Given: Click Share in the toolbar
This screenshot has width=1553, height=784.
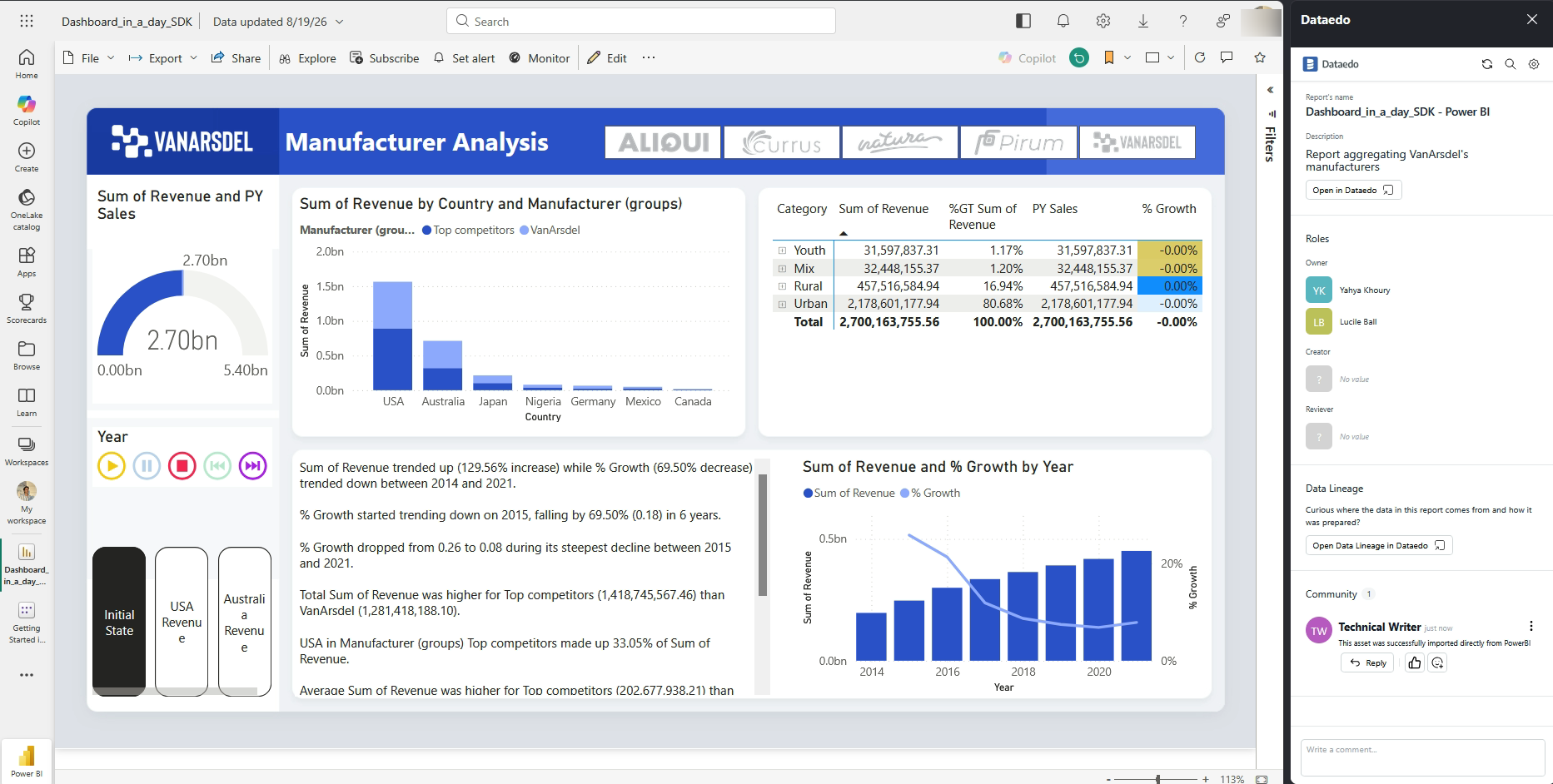Looking at the screenshot, I should 236,57.
